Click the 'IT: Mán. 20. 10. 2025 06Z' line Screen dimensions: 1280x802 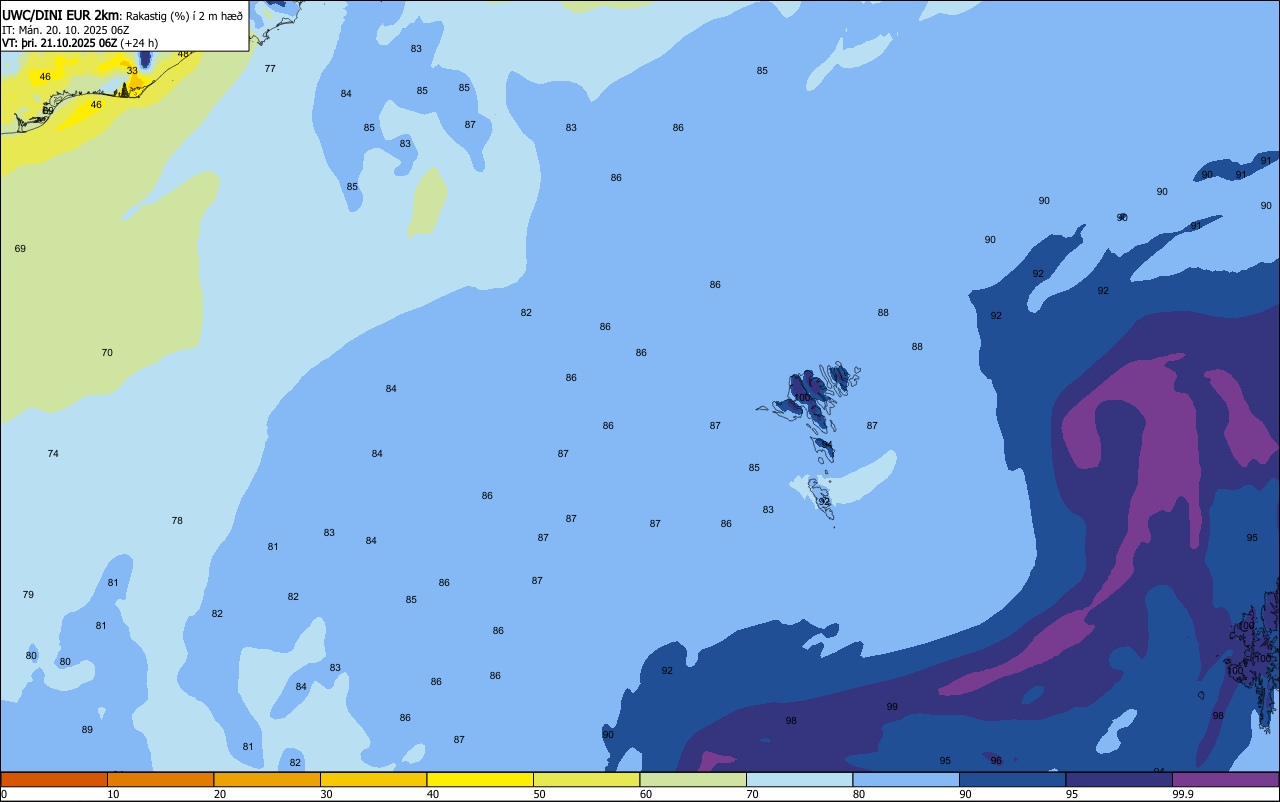tap(65, 29)
